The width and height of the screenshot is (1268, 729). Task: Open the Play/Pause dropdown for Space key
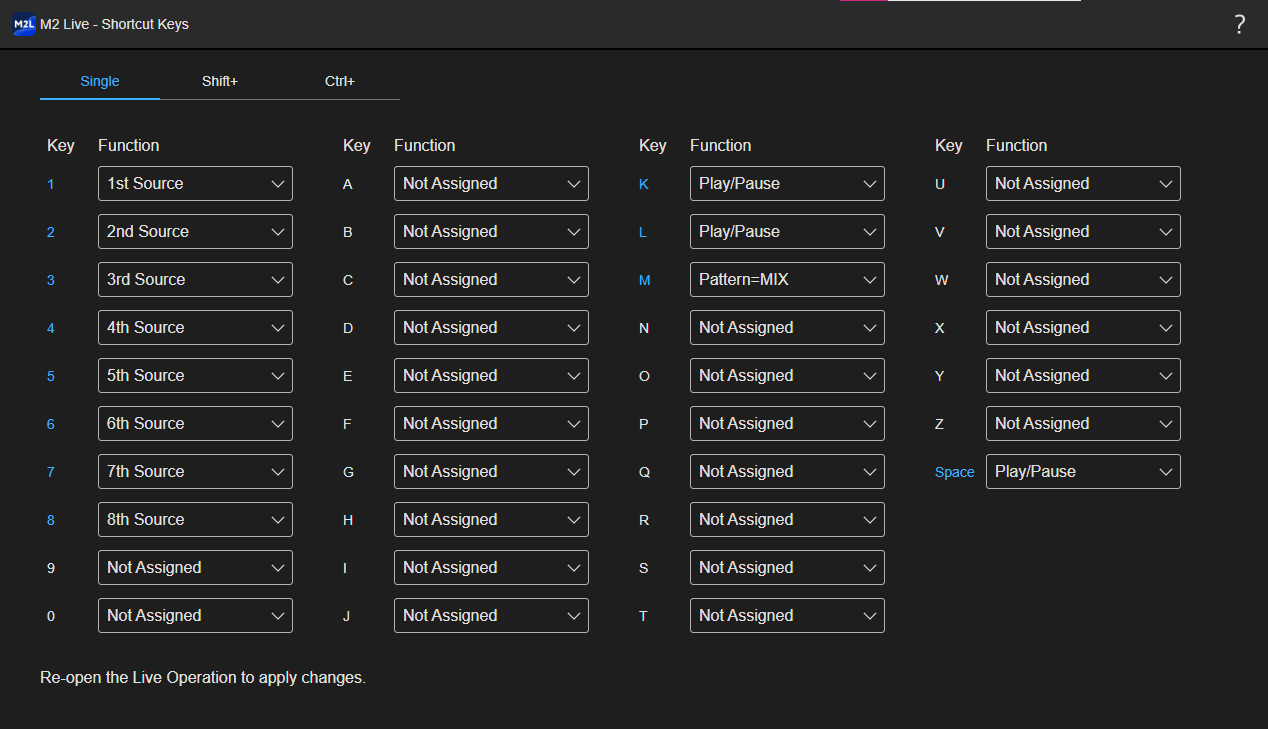1083,471
